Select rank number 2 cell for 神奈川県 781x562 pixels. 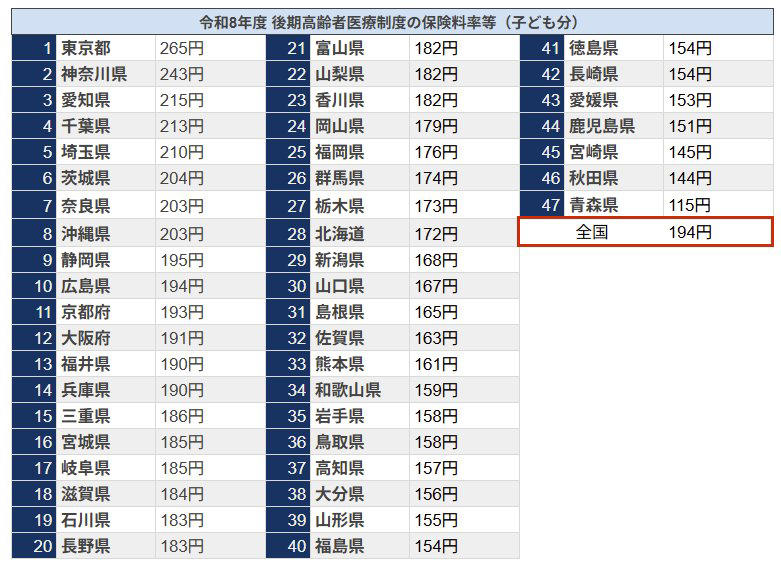pyautogui.click(x=34, y=74)
